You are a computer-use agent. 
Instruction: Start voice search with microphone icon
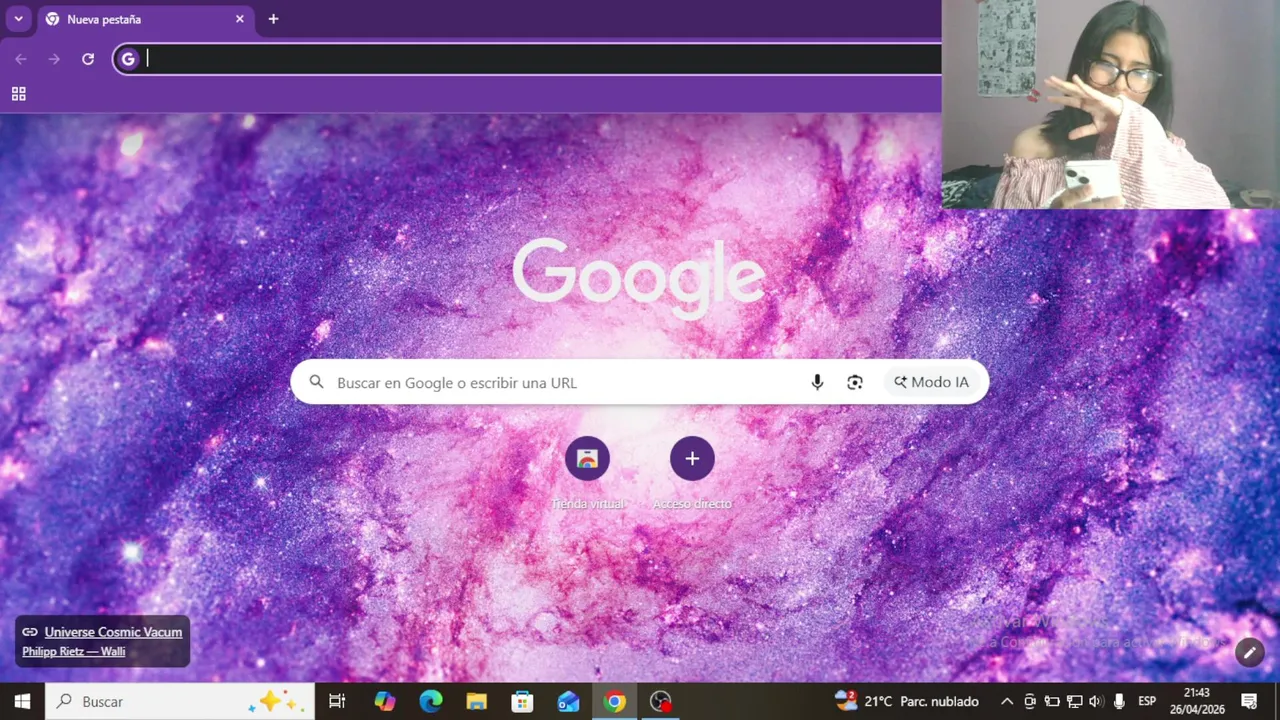[x=817, y=382]
